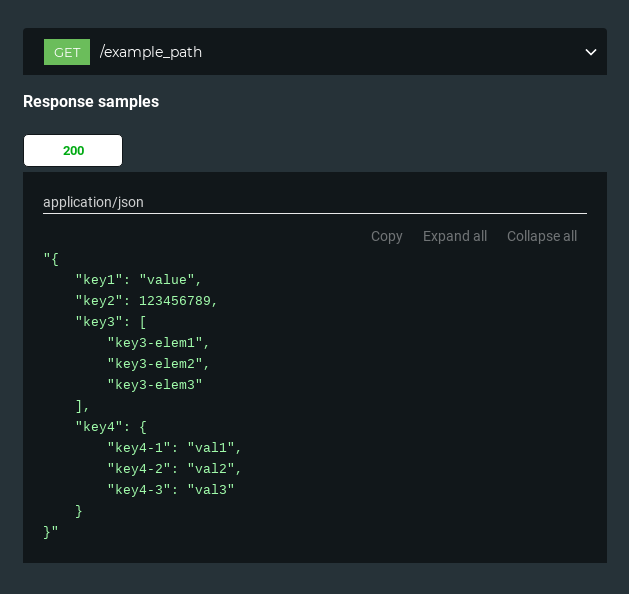
Task: Click the "val3" string value
Action: tap(211, 490)
